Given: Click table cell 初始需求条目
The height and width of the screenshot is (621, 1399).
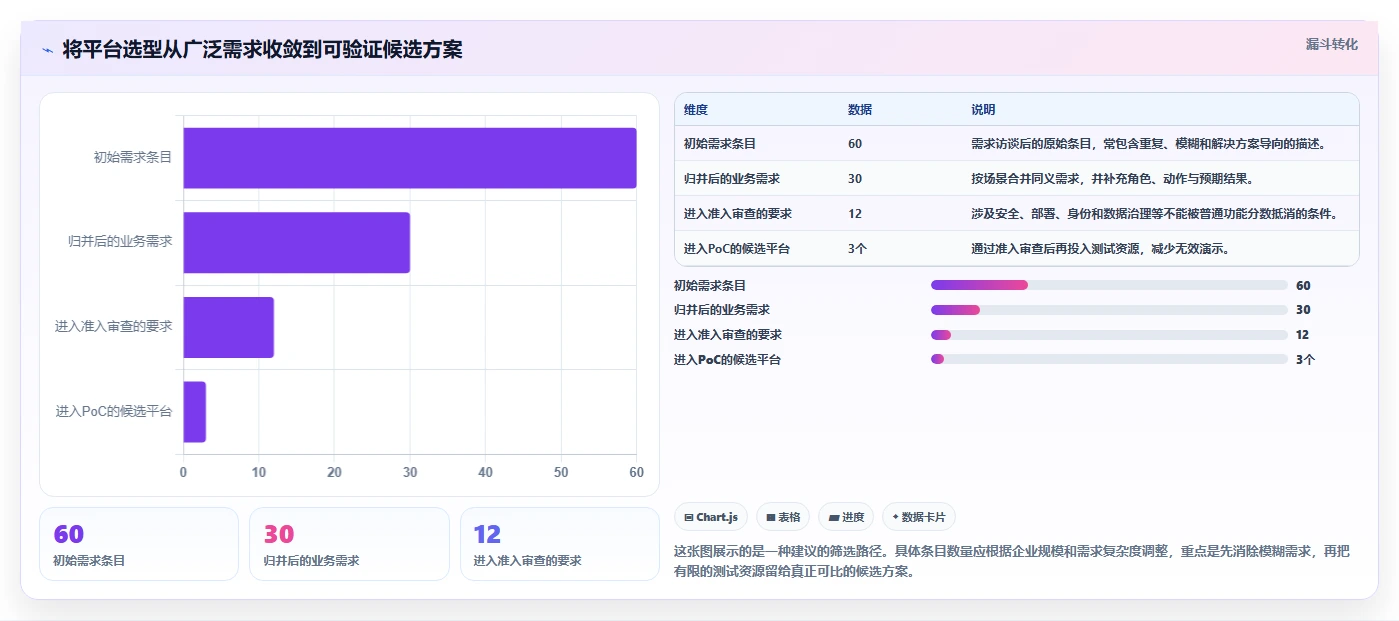Looking at the screenshot, I should pyautogui.click(x=720, y=143).
